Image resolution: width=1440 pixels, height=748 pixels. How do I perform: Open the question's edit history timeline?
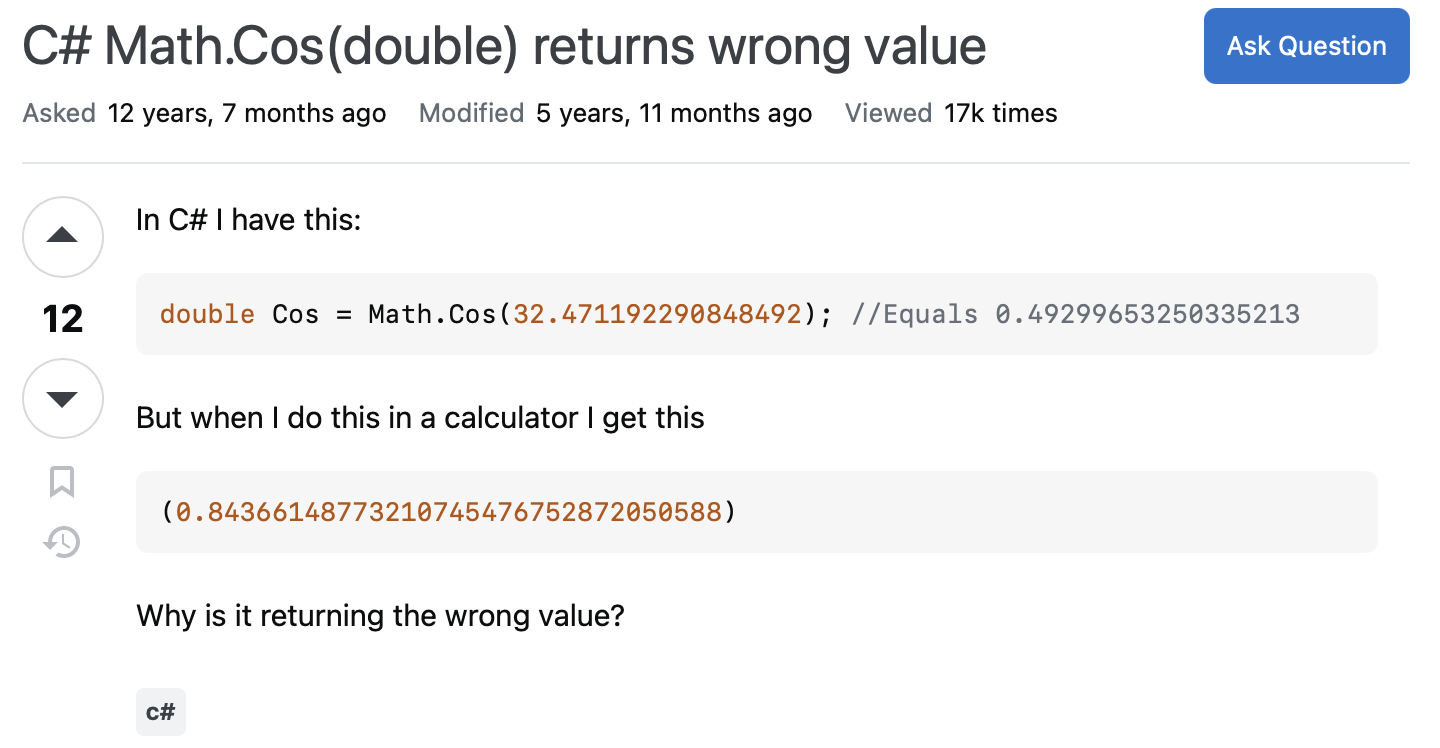coord(62,542)
